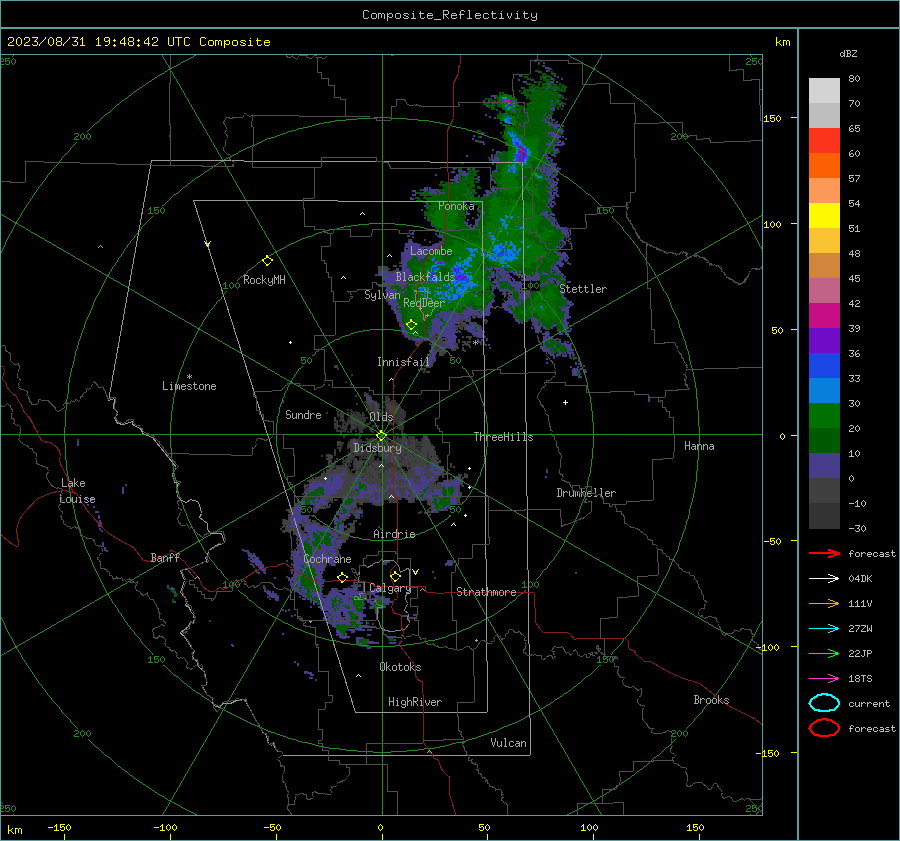Click the yellow diamond marker below Cochrane
The image size is (900, 841).
coord(342,577)
